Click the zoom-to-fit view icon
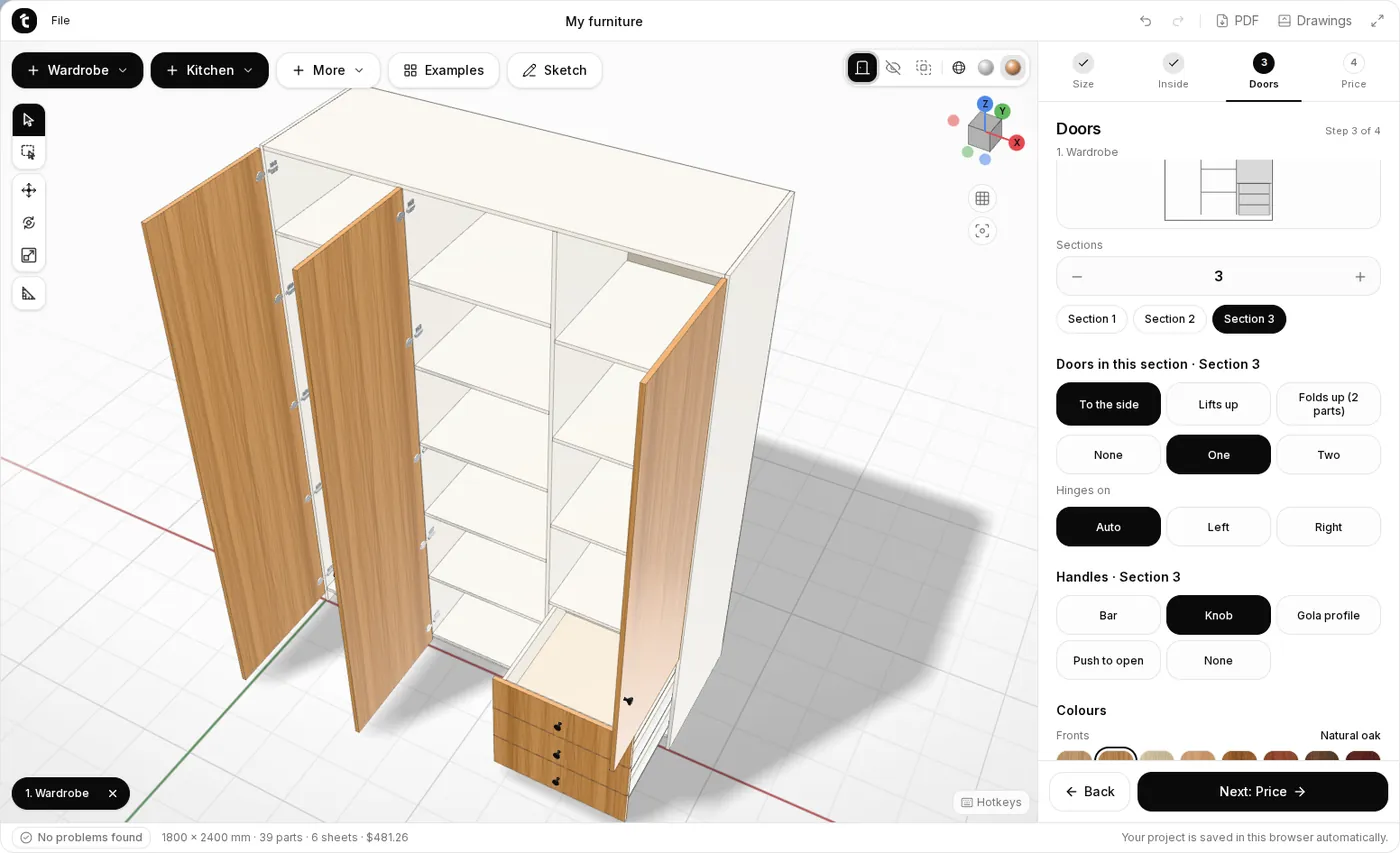Screen dimensions: 1400x853 click(x=982, y=231)
